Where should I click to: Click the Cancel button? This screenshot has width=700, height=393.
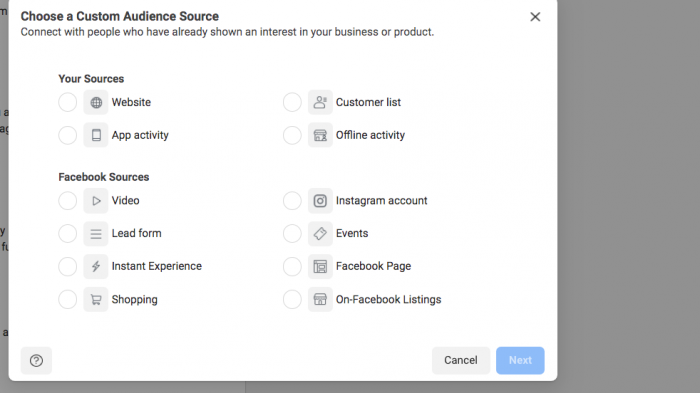(461, 360)
